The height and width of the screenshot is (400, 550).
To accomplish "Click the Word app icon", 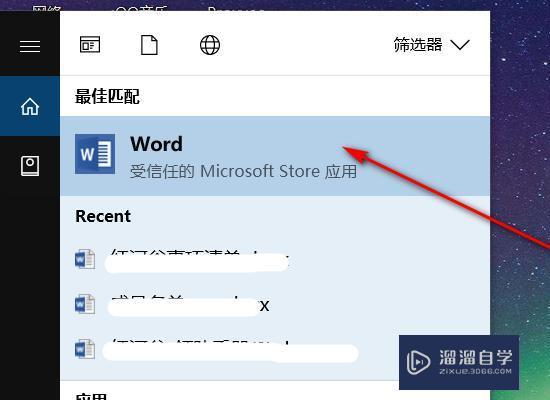I will coord(95,154).
